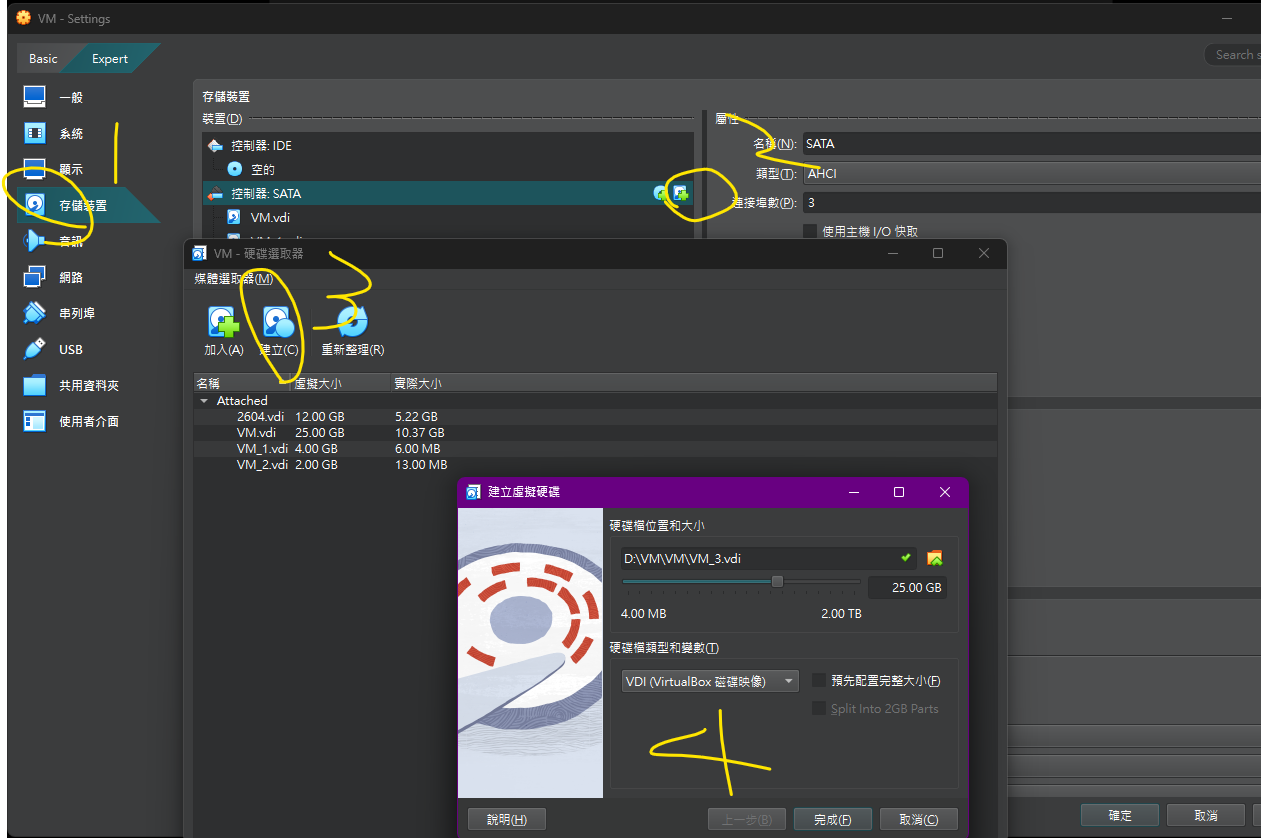Select the 2604.vdi row in disk list
The width and height of the screenshot is (1261, 838).
coord(595,416)
